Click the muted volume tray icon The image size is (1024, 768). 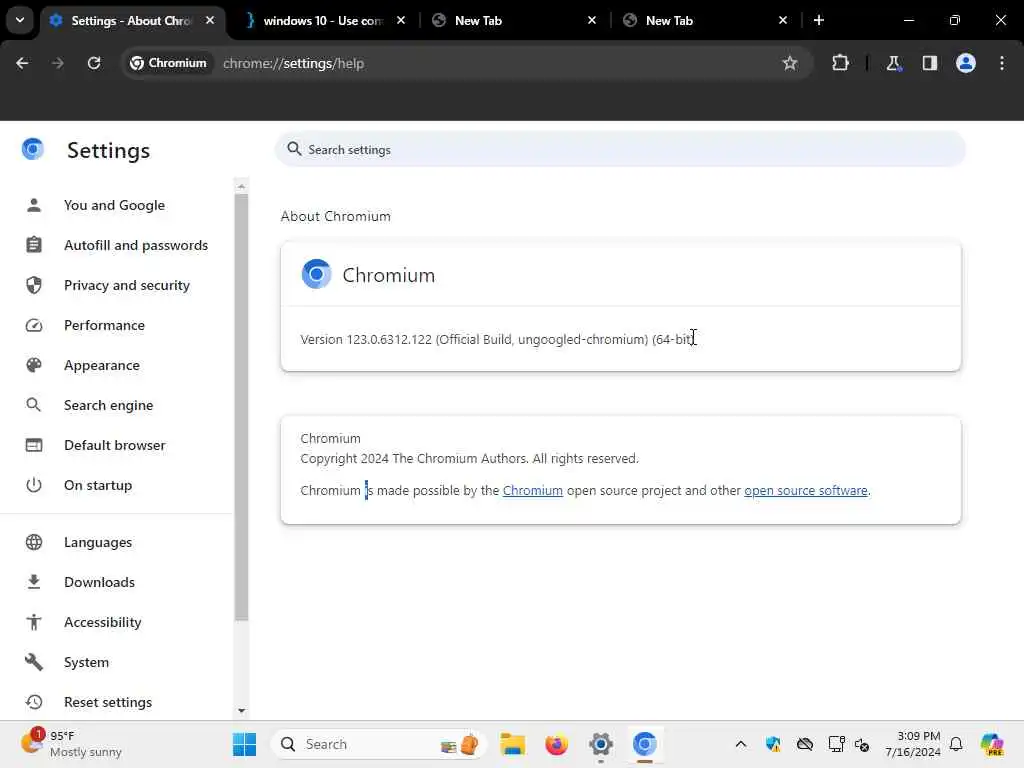[862, 744]
